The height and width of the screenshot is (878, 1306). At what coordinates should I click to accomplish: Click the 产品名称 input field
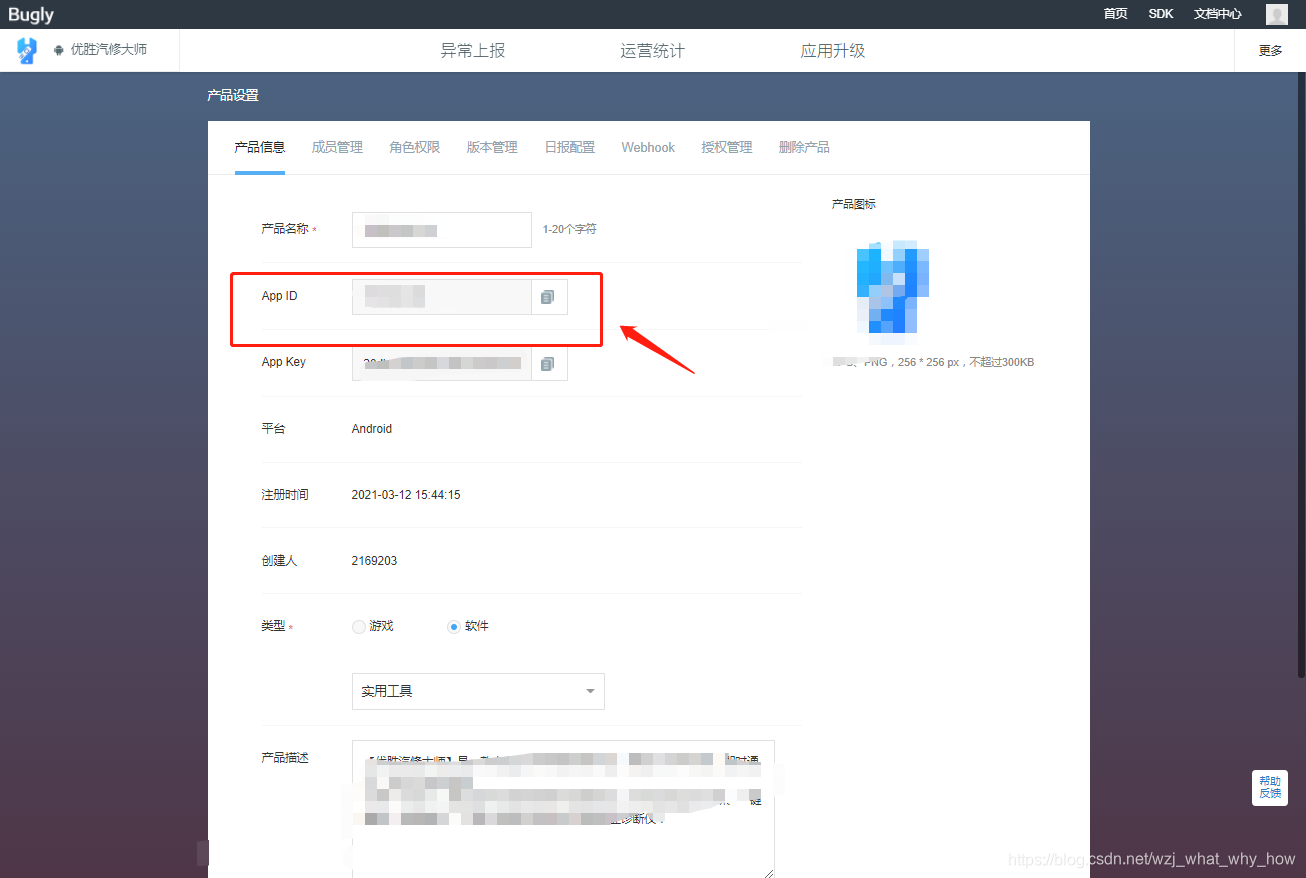click(442, 230)
